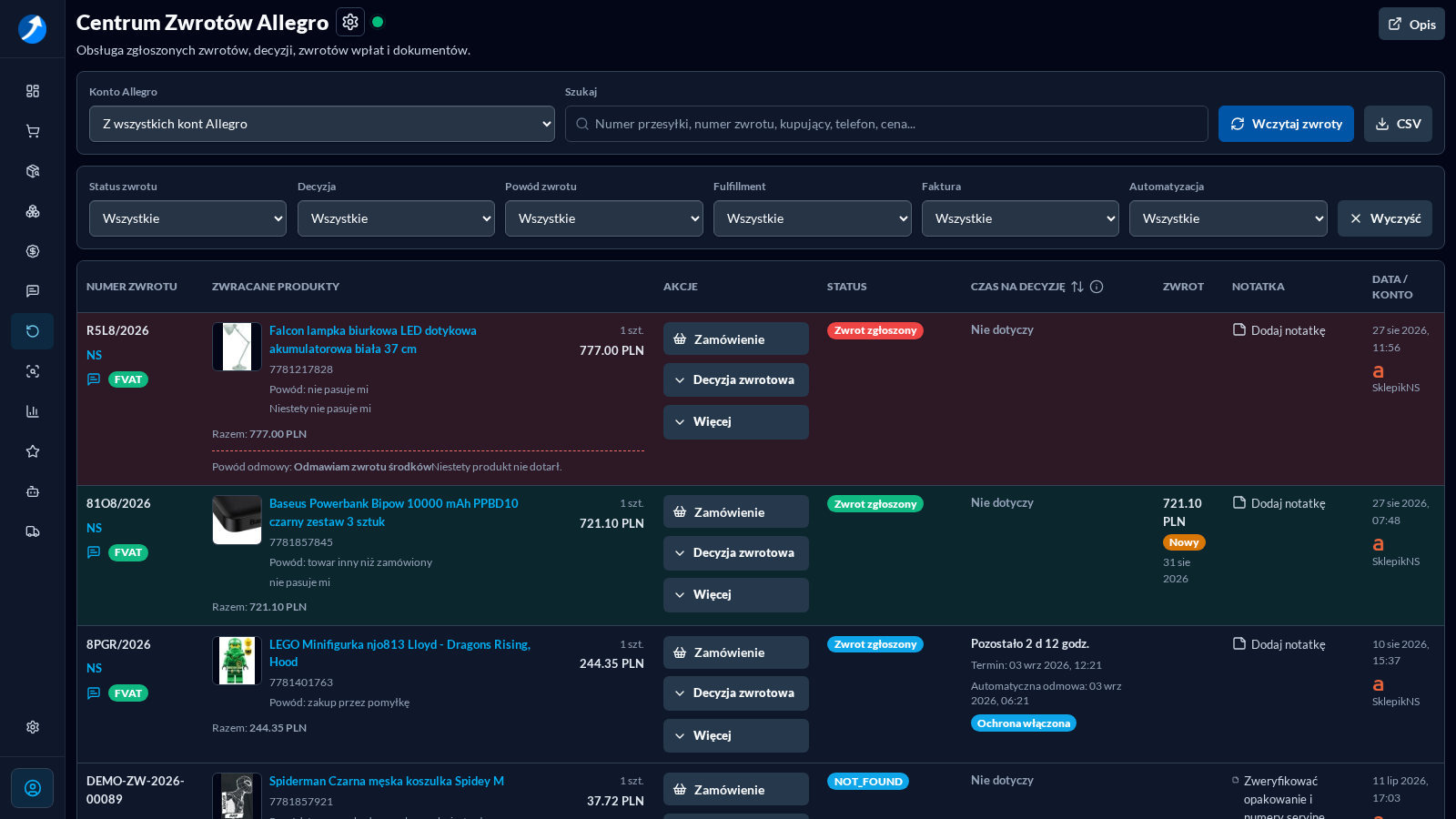This screenshot has height=819, width=1456.
Task: Open Zamówienie for Baseus Powerbank row
Action: pos(736,511)
